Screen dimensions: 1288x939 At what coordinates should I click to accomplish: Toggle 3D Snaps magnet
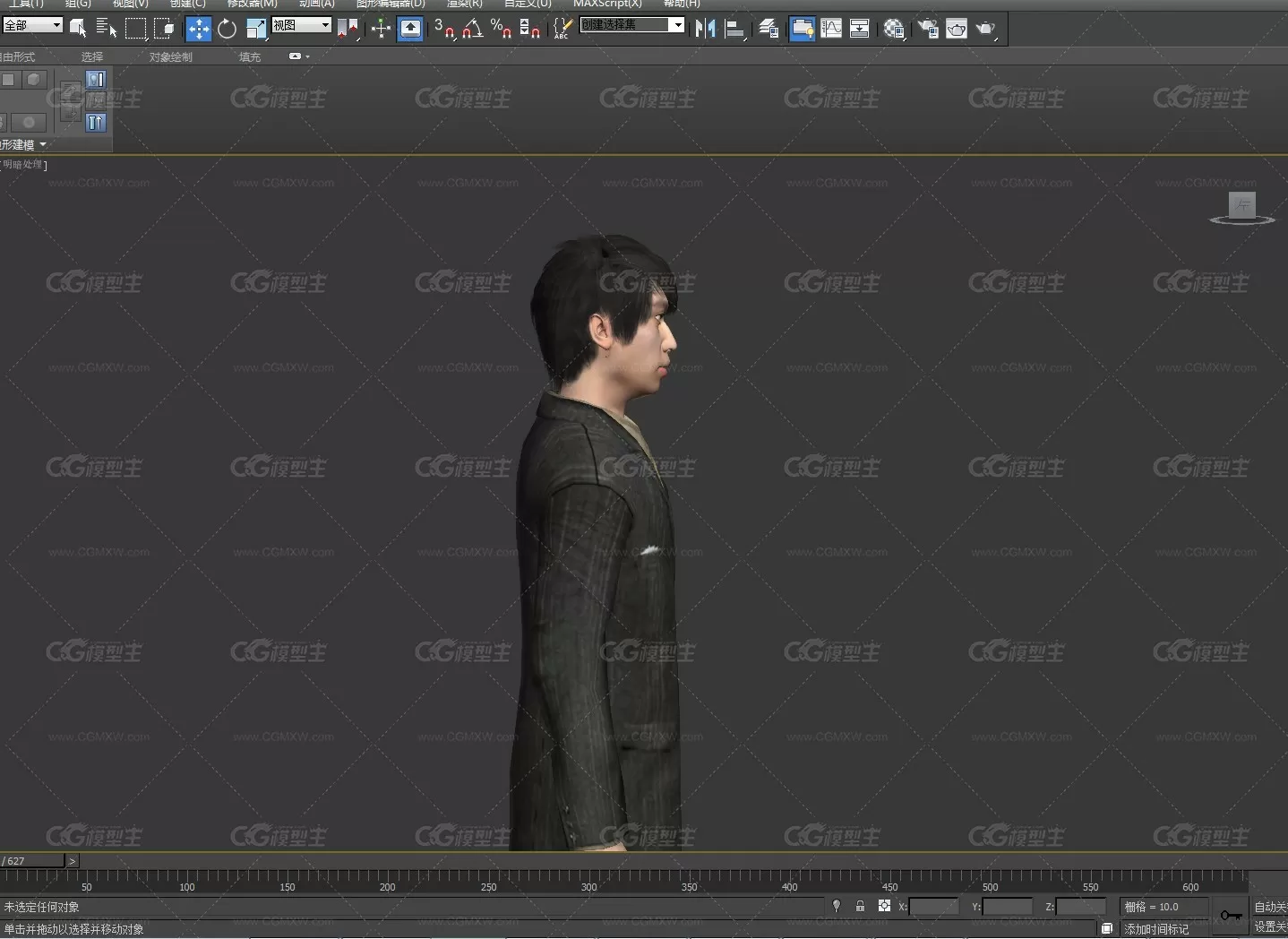(444, 29)
